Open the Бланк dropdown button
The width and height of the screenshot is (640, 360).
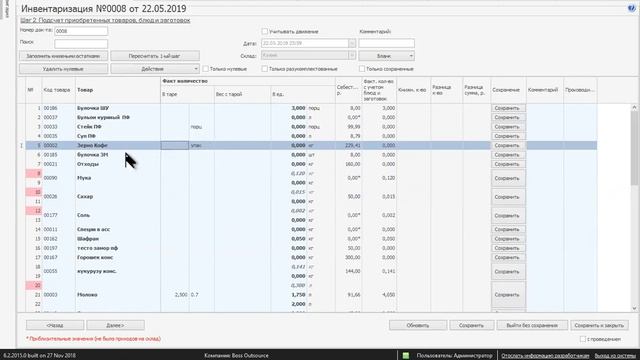tap(387, 56)
